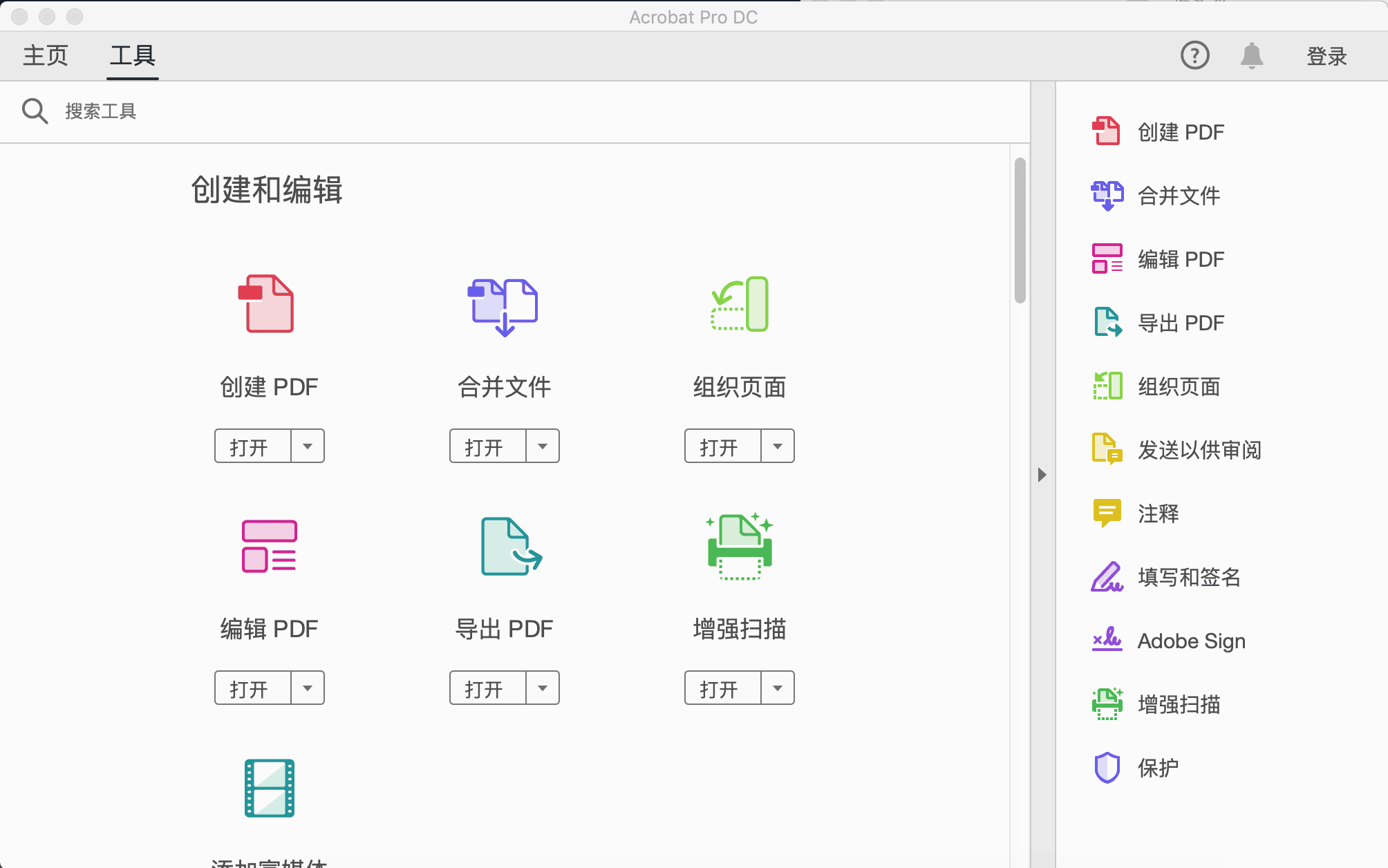This screenshot has width=1388, height=868.
Task: Select the Enhance Scans (增强扫描) printer icon
Action: point(740,546)
